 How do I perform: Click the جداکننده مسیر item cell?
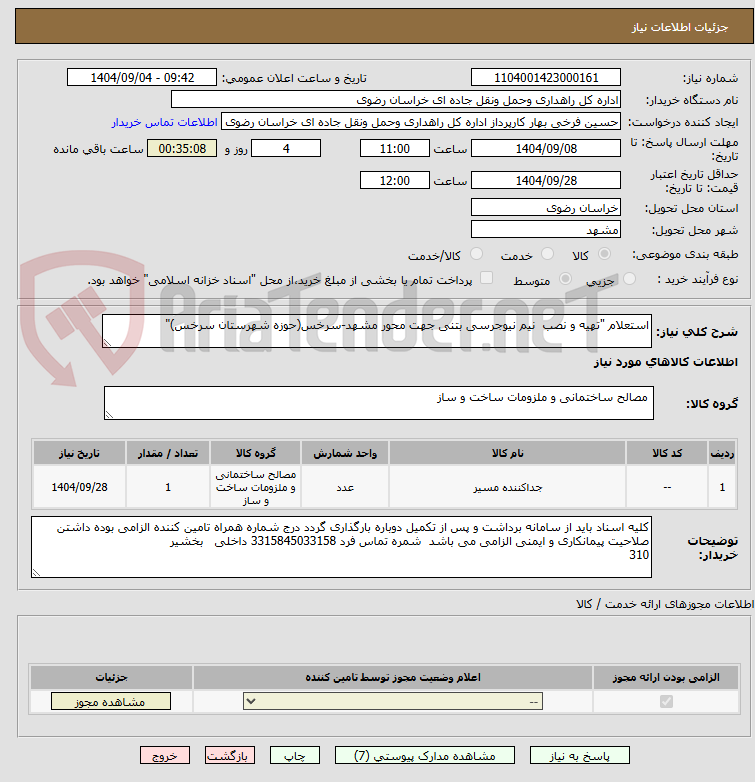(508, 487)
